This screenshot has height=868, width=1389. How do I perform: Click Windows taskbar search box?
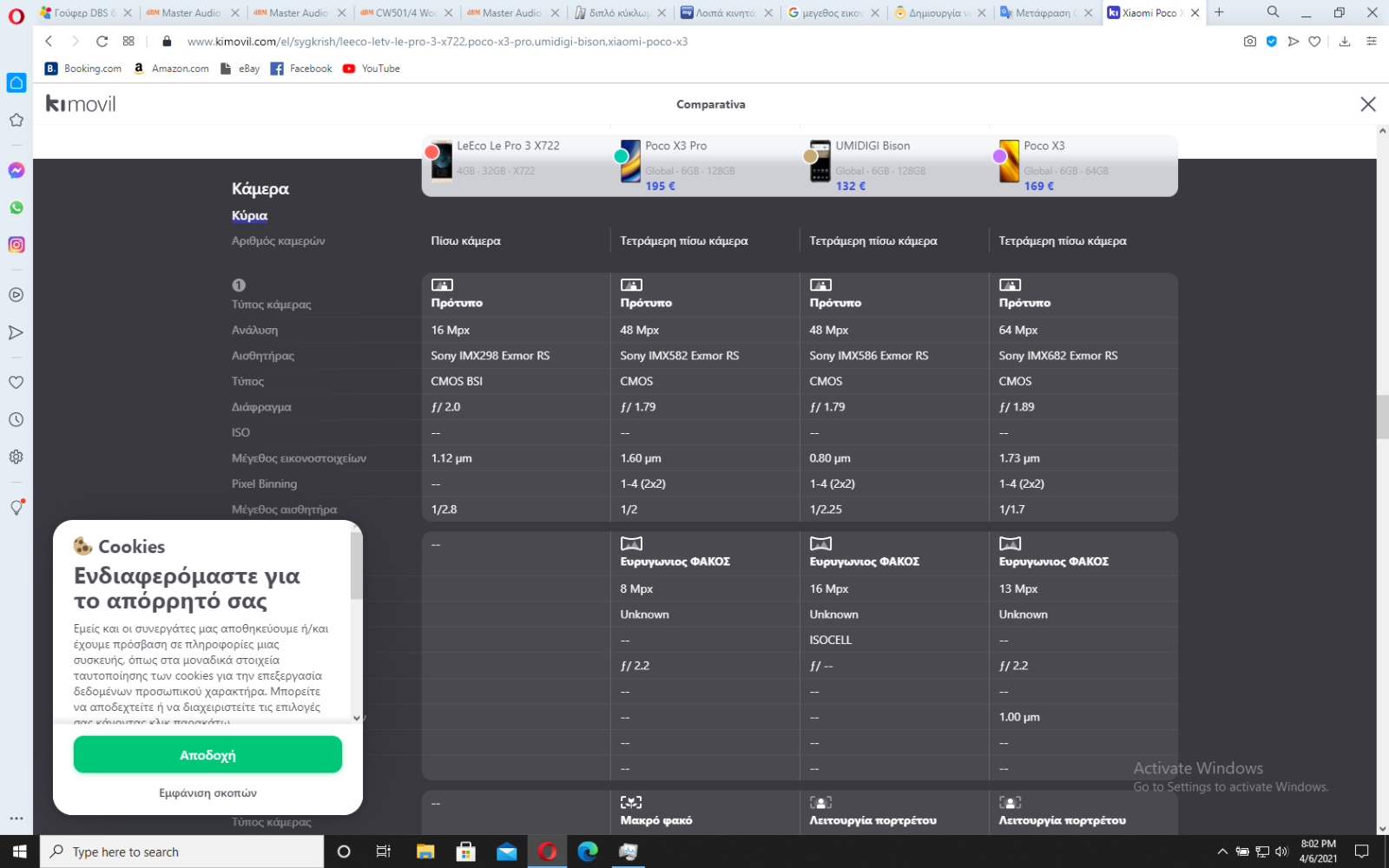point(181,852)
